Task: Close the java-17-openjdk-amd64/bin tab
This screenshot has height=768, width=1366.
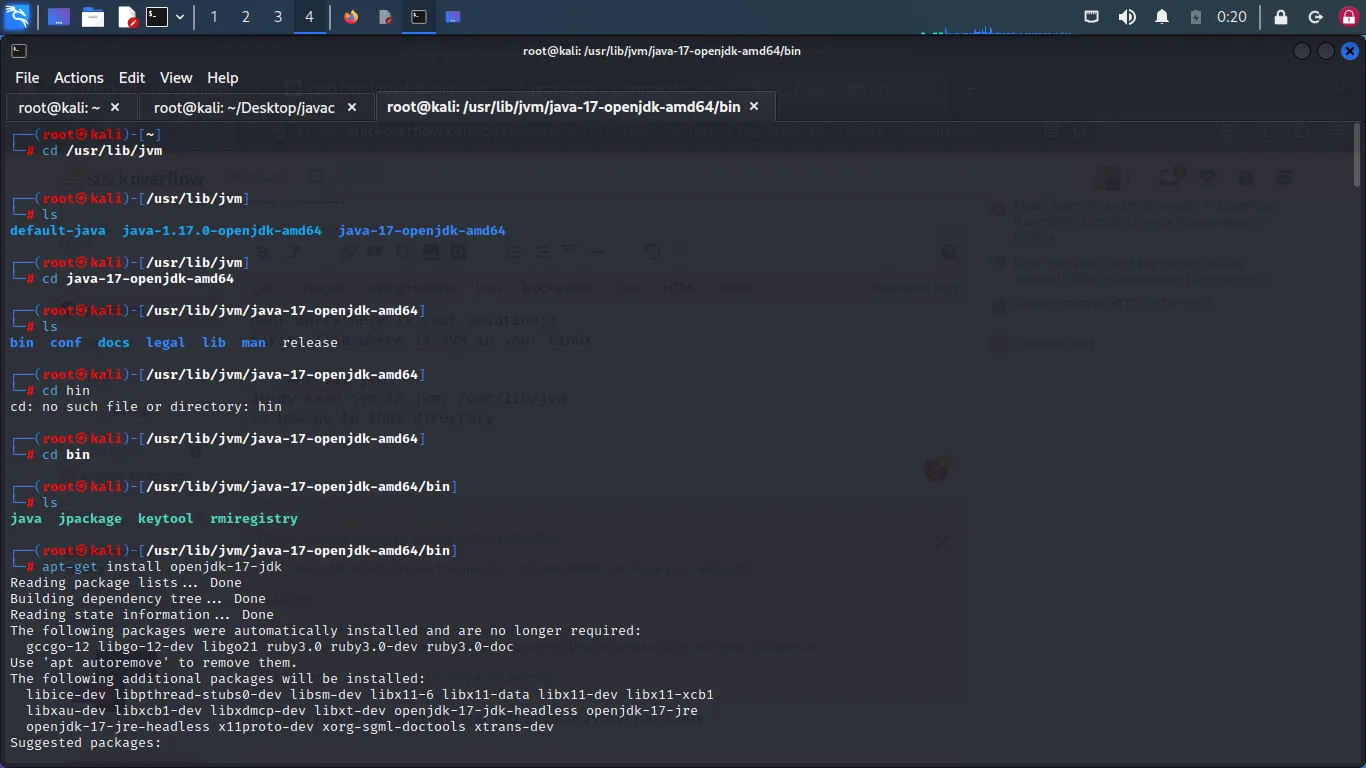Action: tap(754, 107)
